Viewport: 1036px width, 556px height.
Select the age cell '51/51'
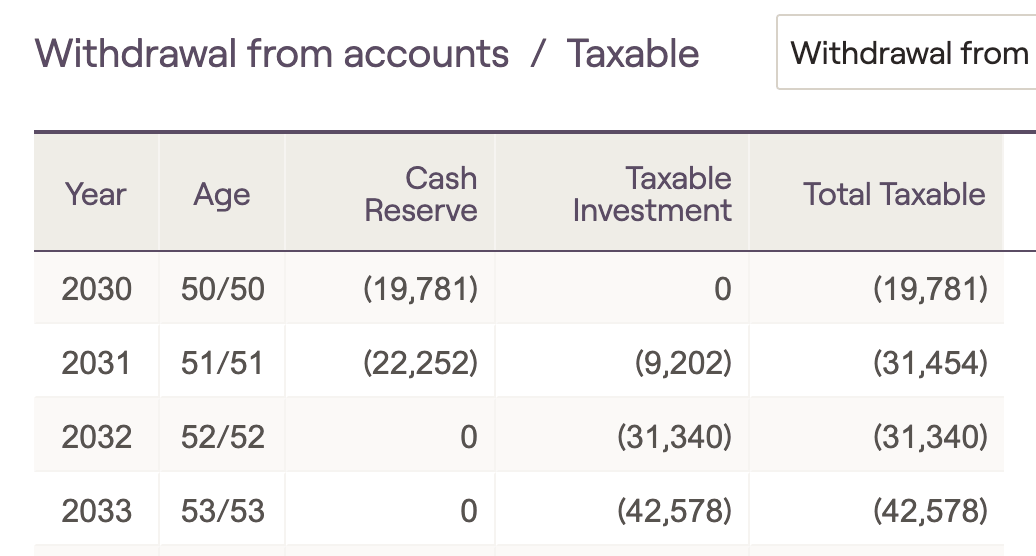click(223, 363)
